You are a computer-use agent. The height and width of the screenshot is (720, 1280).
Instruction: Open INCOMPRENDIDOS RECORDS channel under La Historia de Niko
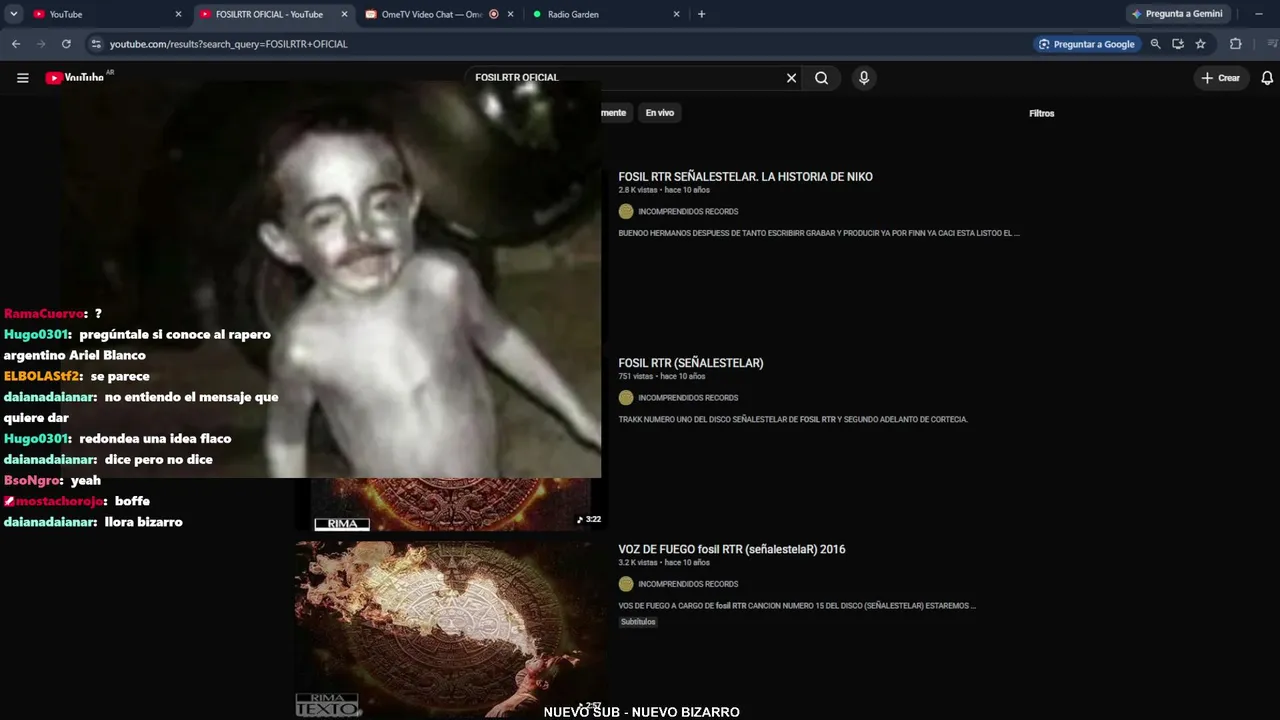point(688,212)
